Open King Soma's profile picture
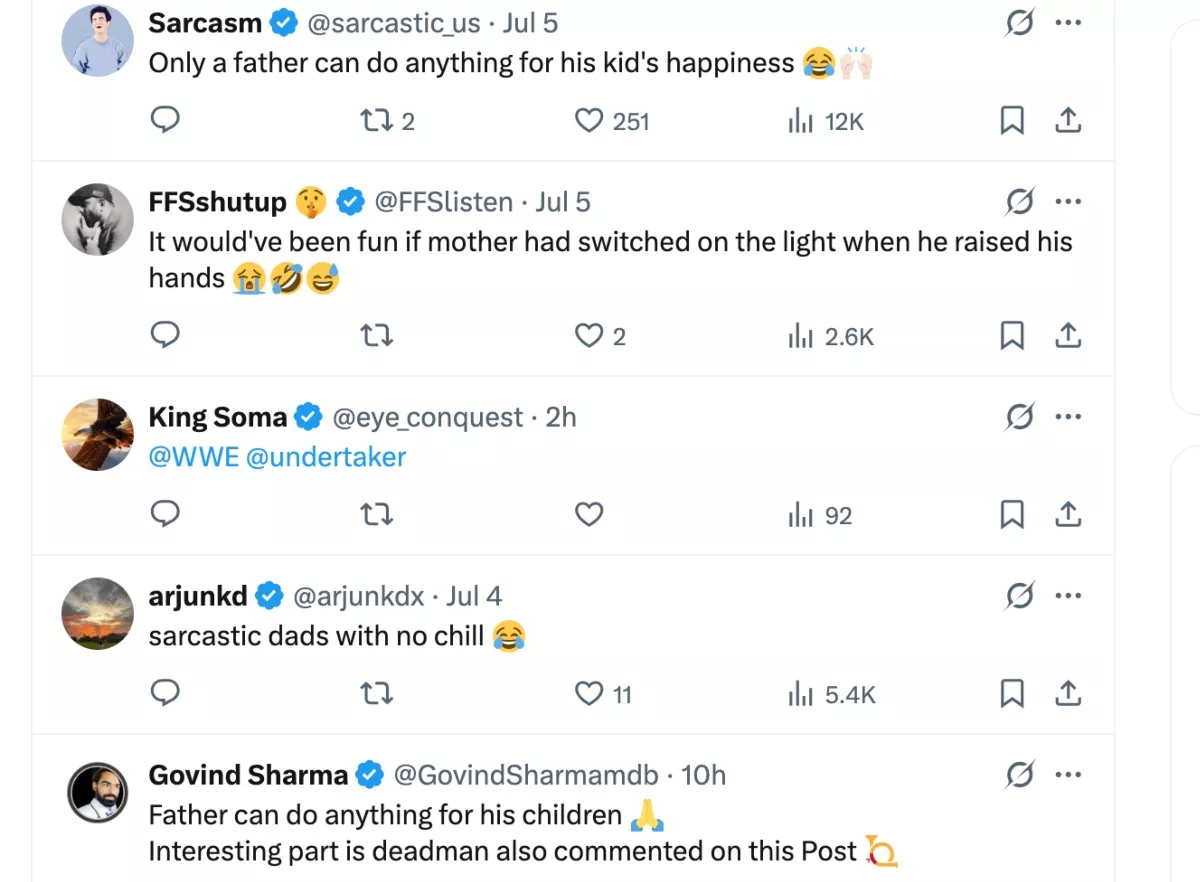This screenshot has height=882, width=1200. [98, 434]
